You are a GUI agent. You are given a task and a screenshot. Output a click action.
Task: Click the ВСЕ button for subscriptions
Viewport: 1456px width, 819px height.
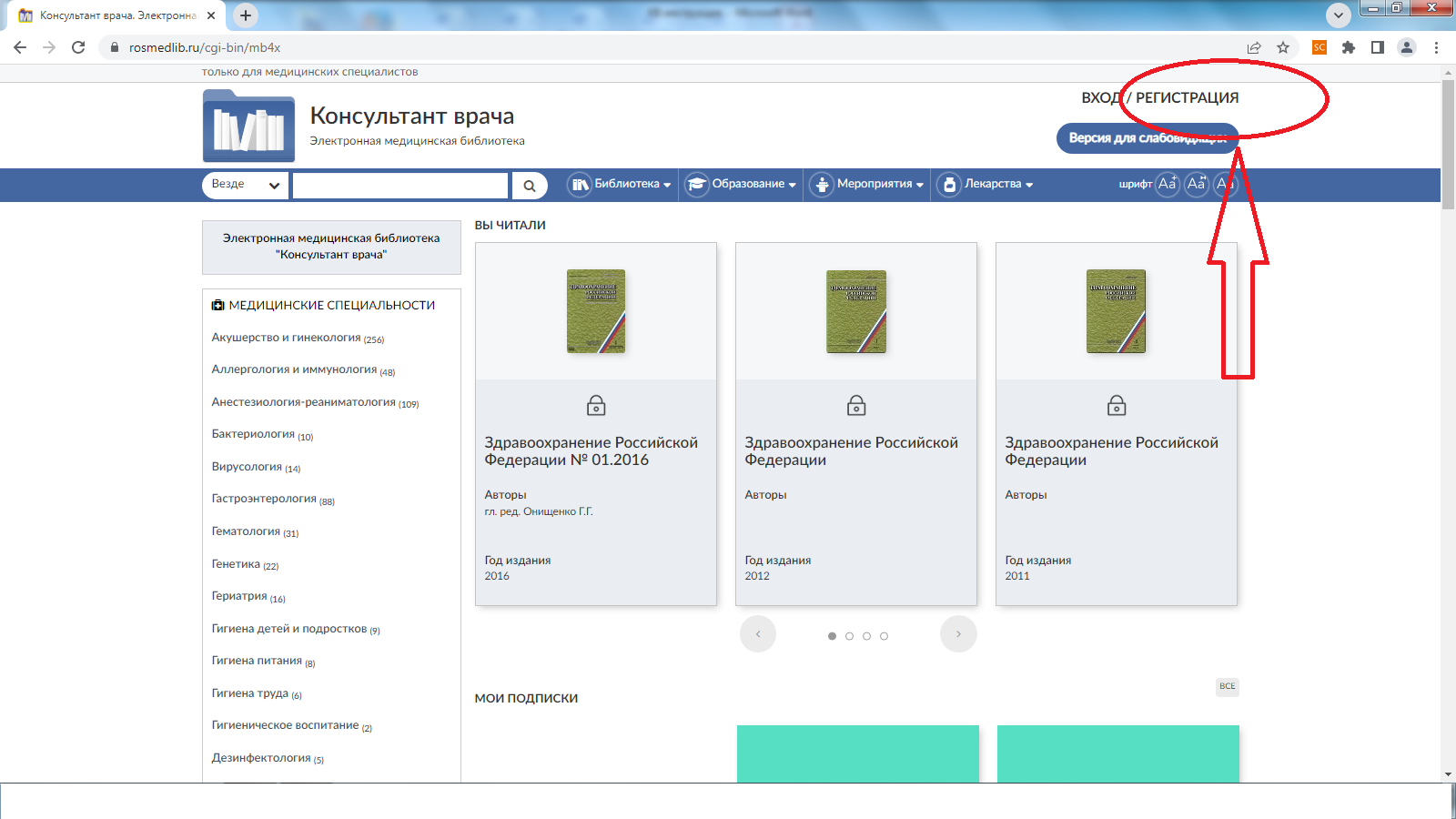pyautogui.click(x=1228, y=686)
